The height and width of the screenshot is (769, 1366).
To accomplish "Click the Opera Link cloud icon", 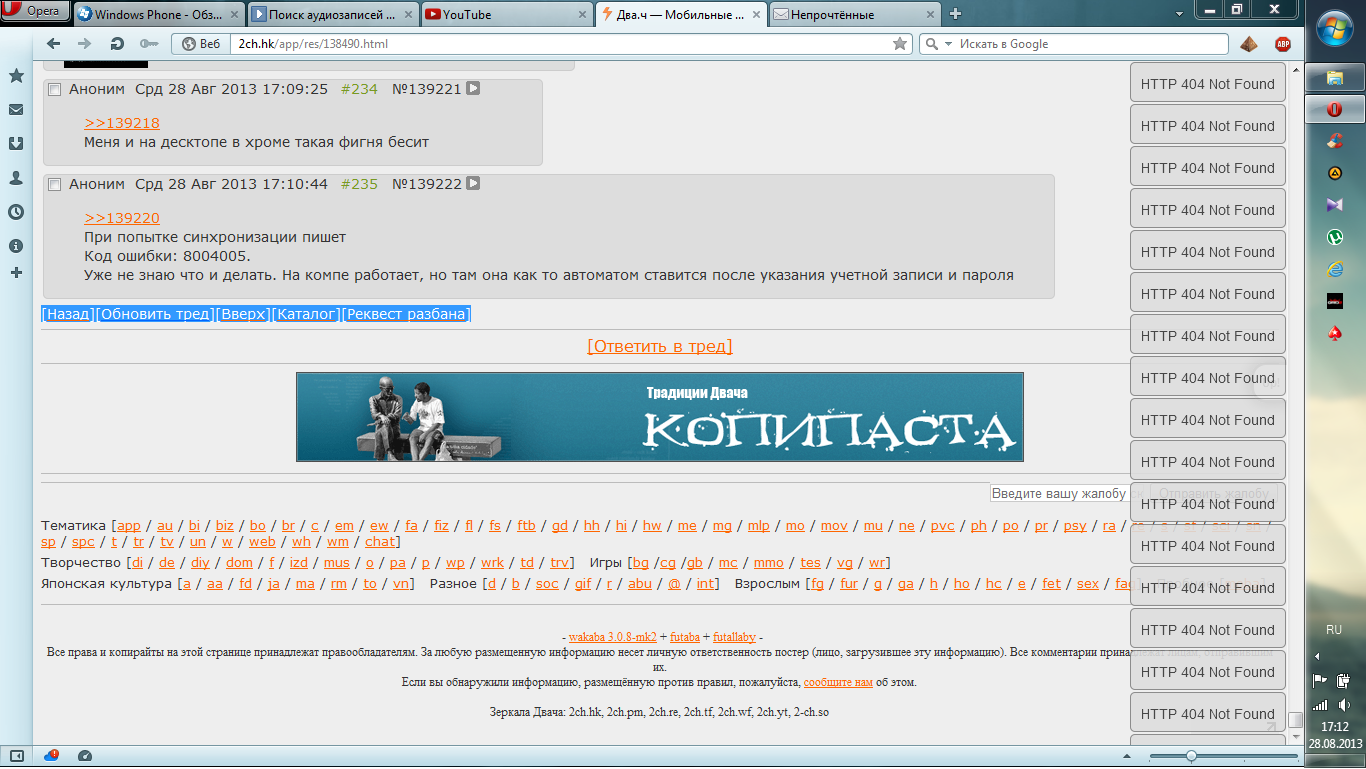I will pyautogui.click(x=51, y=755).
